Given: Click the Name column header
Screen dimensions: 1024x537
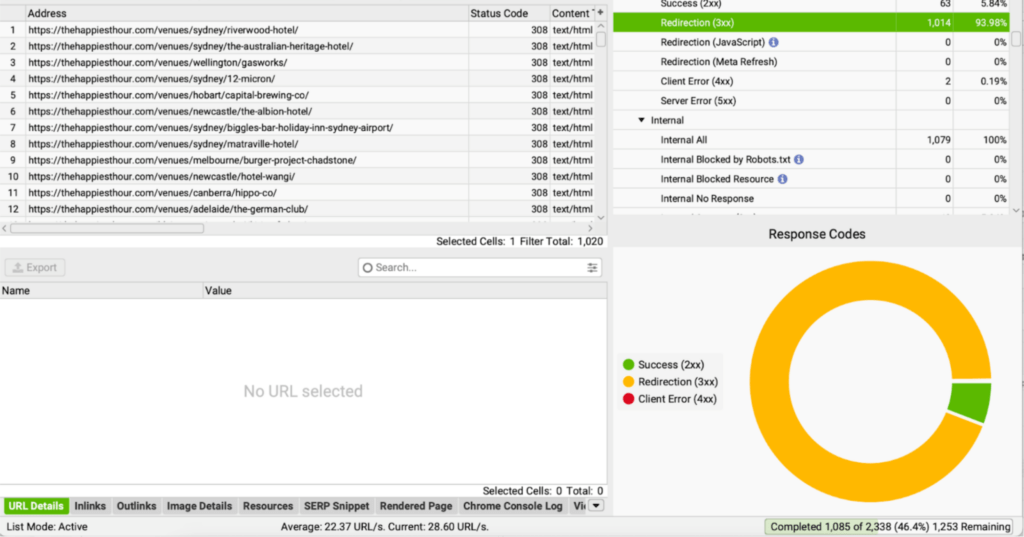Looking at the screenshot, I should [102, 291].
